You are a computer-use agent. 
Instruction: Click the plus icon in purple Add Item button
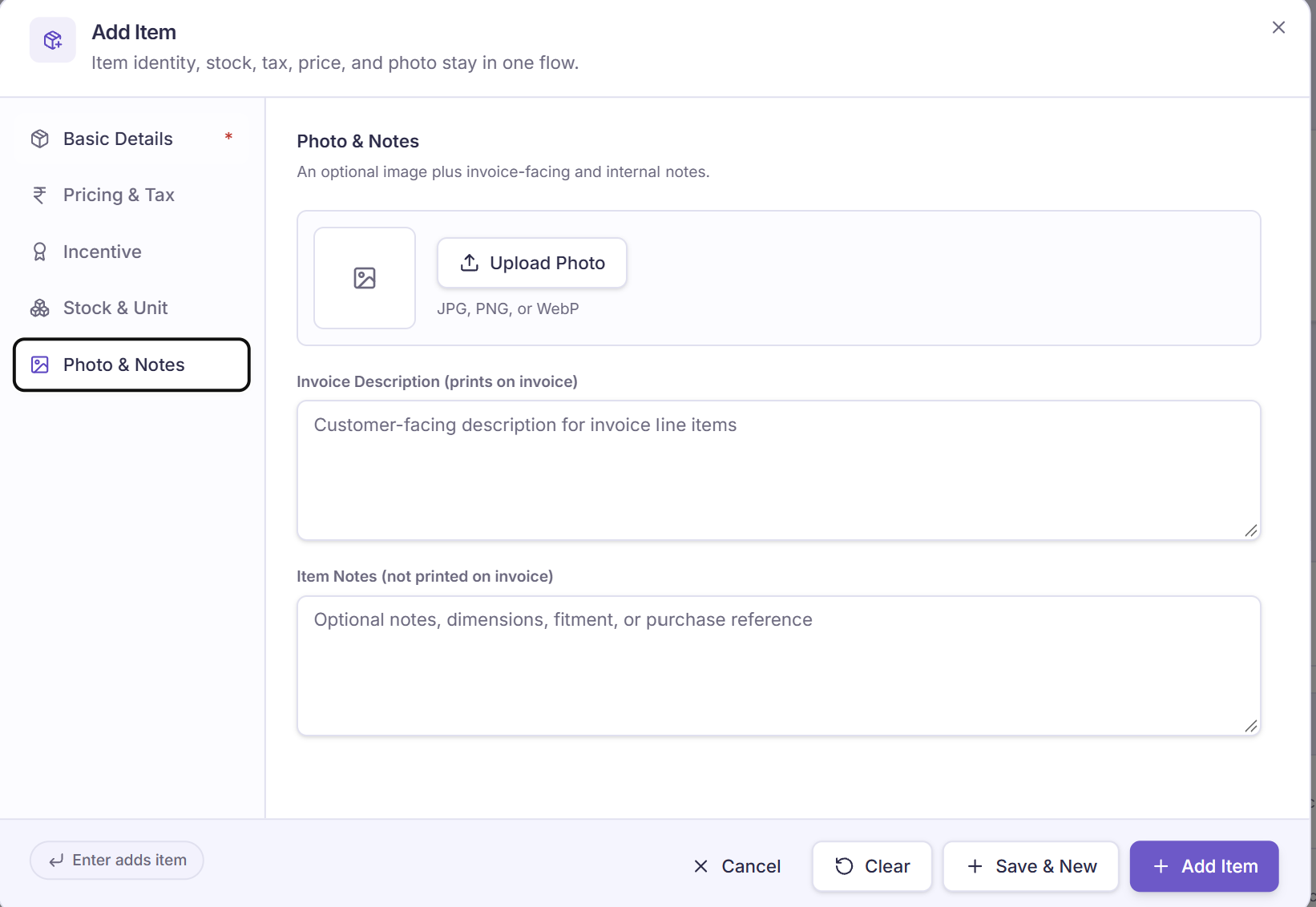click(x=1161, y=866)
